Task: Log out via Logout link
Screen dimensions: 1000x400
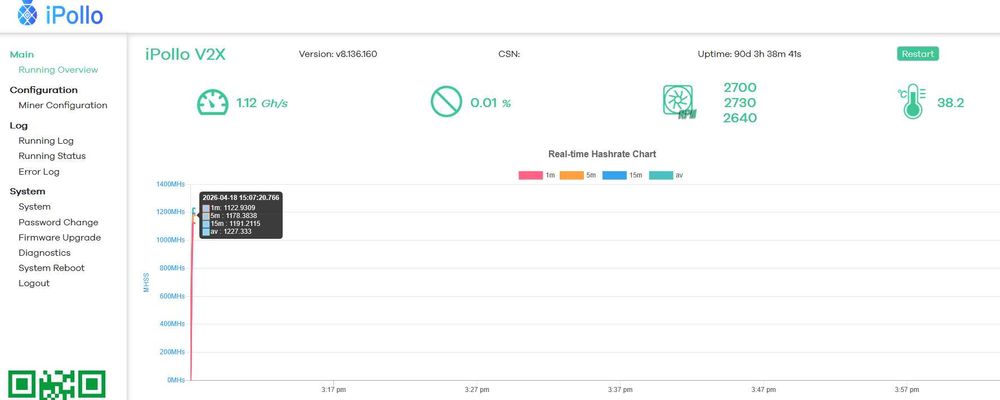Action: [34, 283]
